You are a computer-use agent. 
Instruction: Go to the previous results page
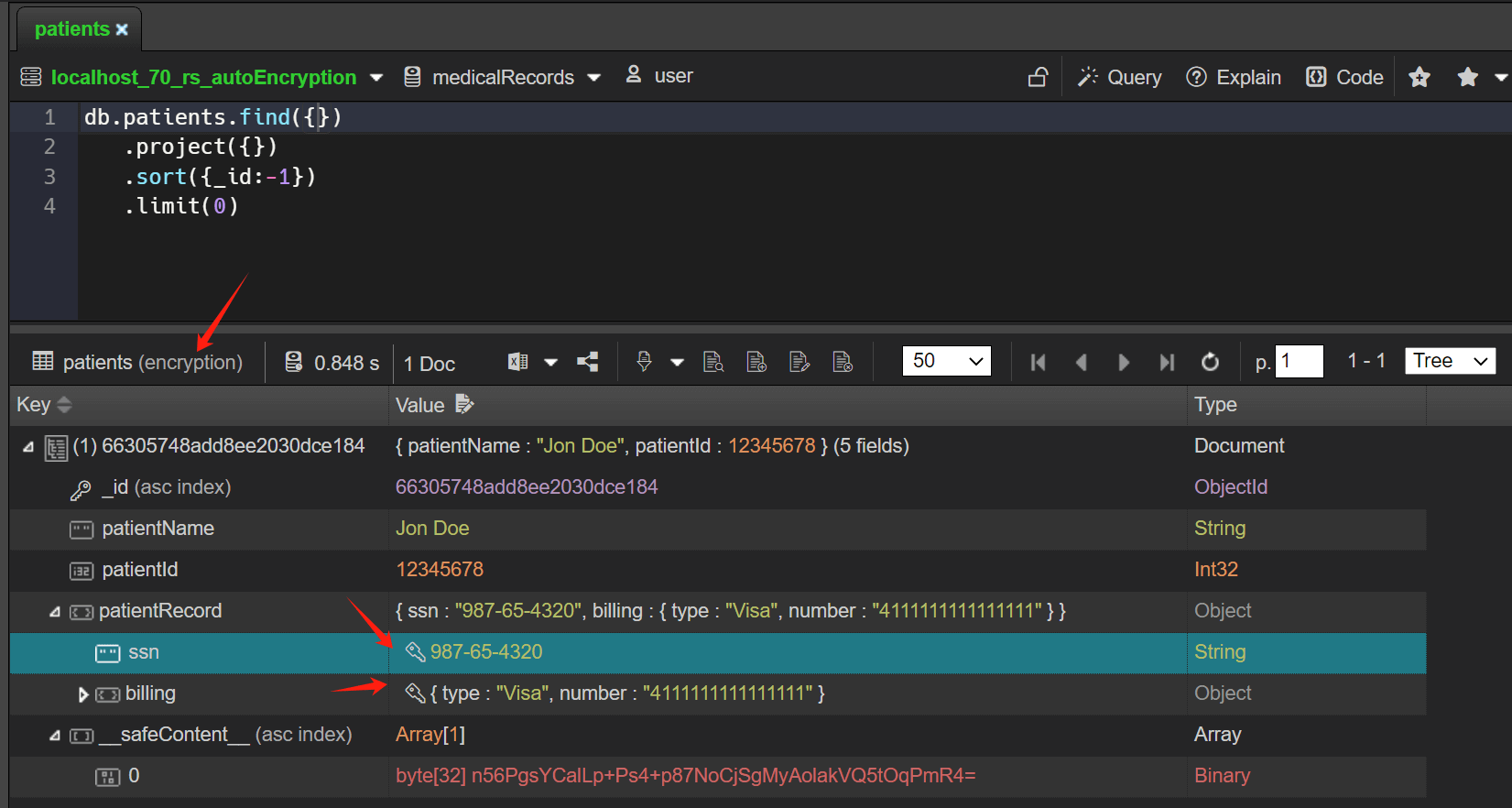coord(1081,363)
